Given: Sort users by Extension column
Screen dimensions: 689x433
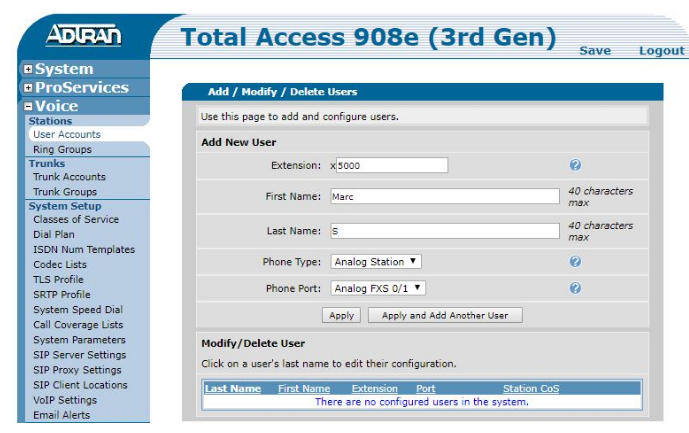Looking at the screenshot, I should pyautogui.click(x=374, y=389).
